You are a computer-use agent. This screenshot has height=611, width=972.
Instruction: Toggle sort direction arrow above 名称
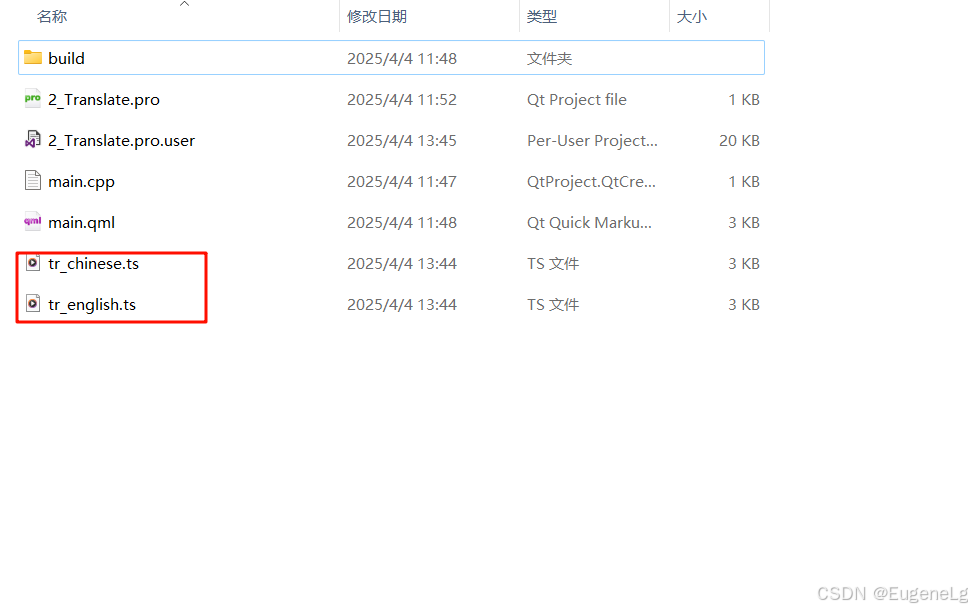tap(184, 4)
